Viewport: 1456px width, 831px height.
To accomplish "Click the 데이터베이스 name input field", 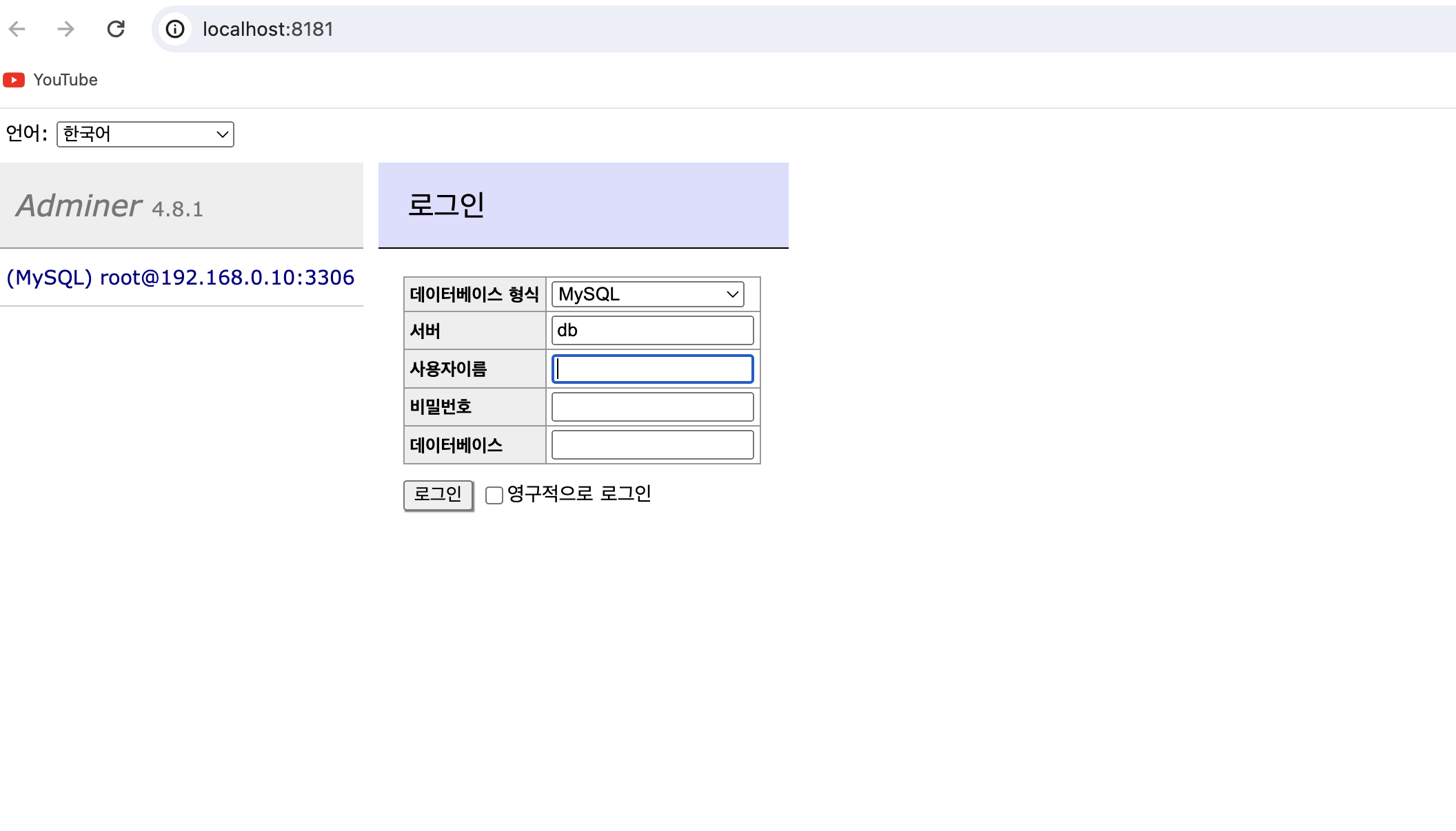I will pyautogui.click(x=652, y=445).
